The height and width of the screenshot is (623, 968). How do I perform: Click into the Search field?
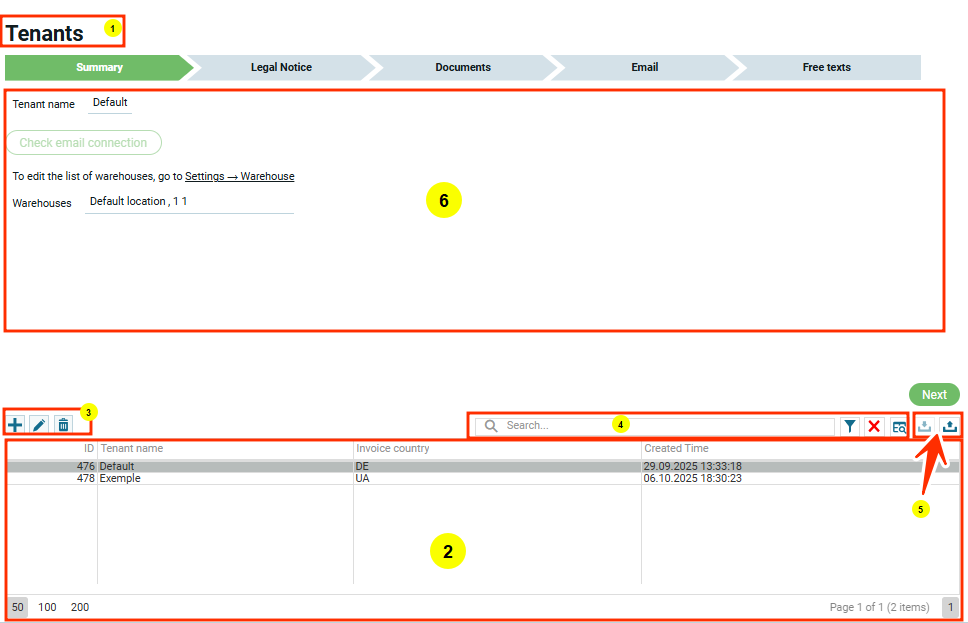[660, 426]
